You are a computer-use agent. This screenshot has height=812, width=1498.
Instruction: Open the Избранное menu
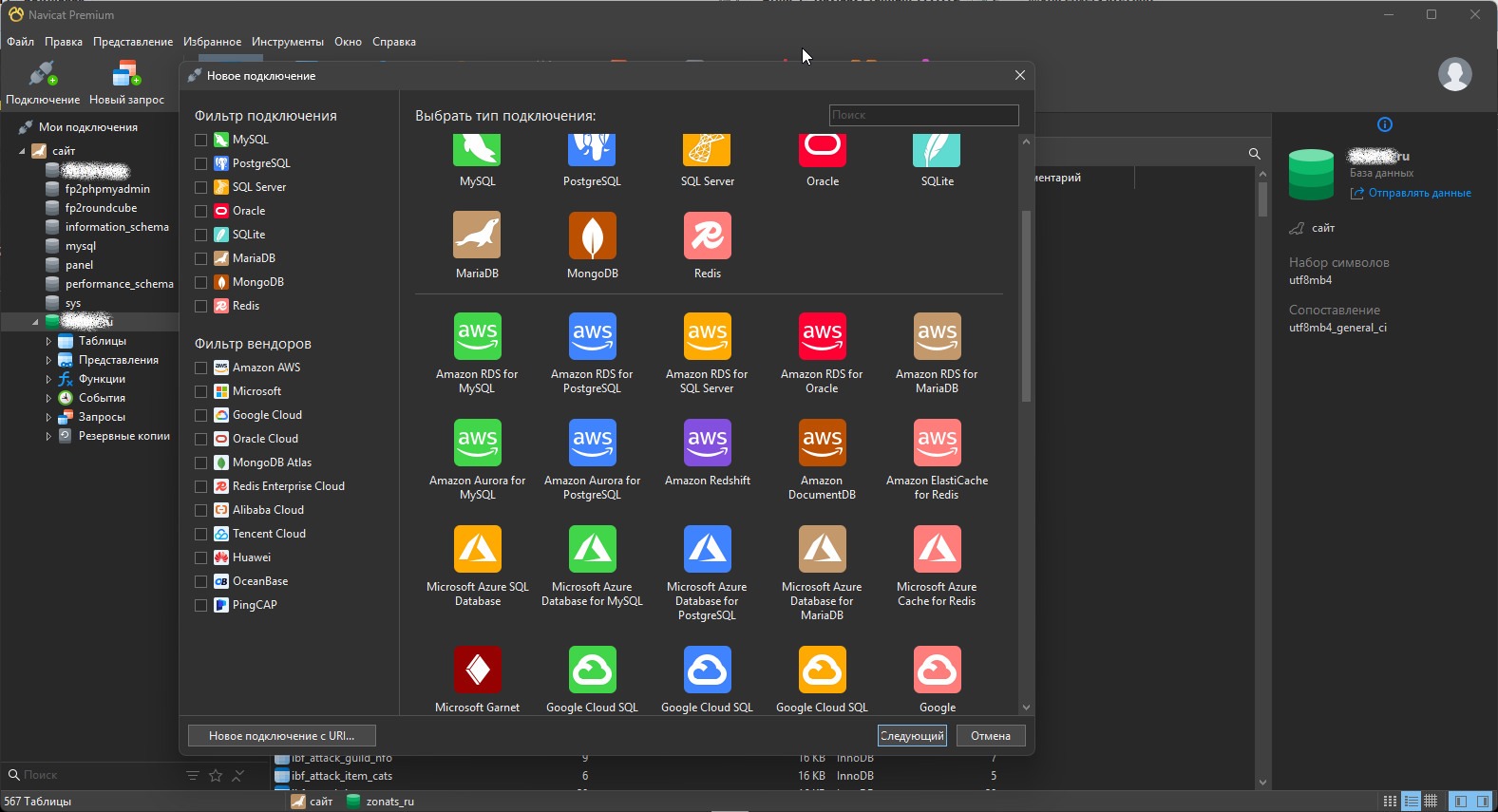pos(212,42)
